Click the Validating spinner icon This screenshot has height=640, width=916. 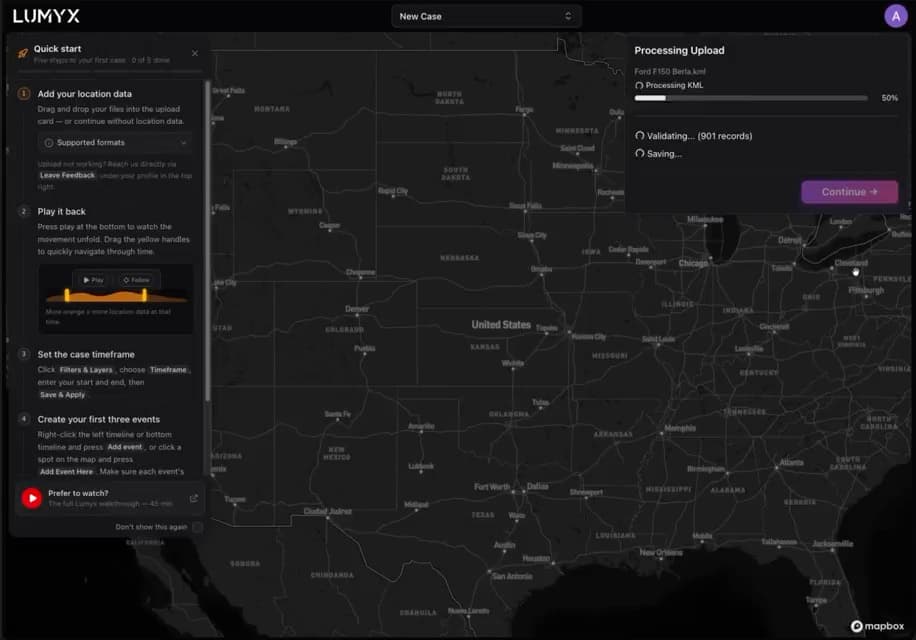pos(640,135)
